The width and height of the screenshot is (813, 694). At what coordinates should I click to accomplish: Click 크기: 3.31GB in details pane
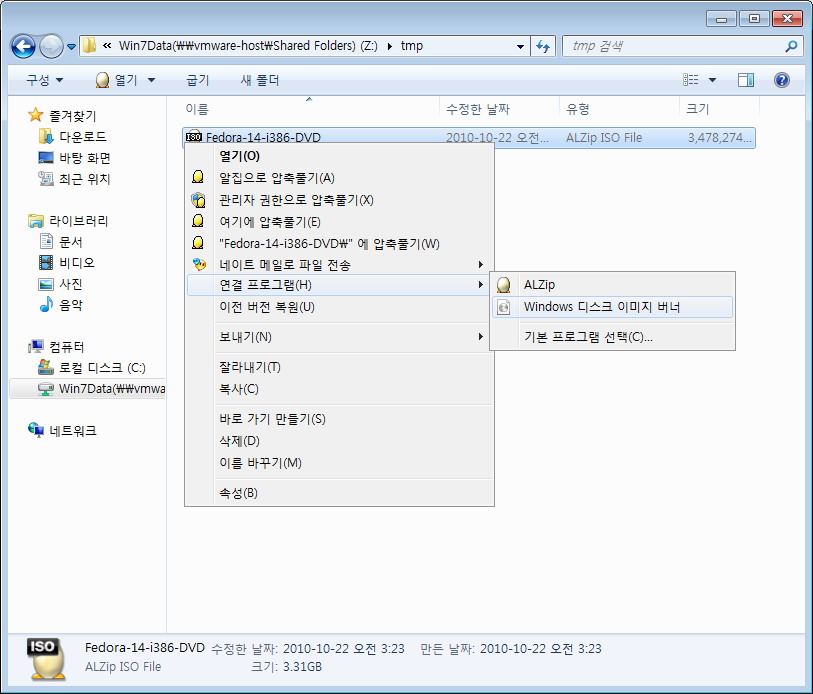pyautogui.click(x=286, y=667)
